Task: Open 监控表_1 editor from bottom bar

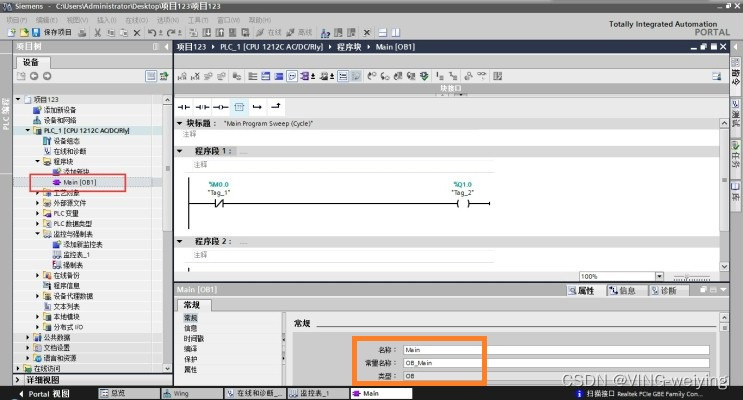Action: (x=318, y=393)
